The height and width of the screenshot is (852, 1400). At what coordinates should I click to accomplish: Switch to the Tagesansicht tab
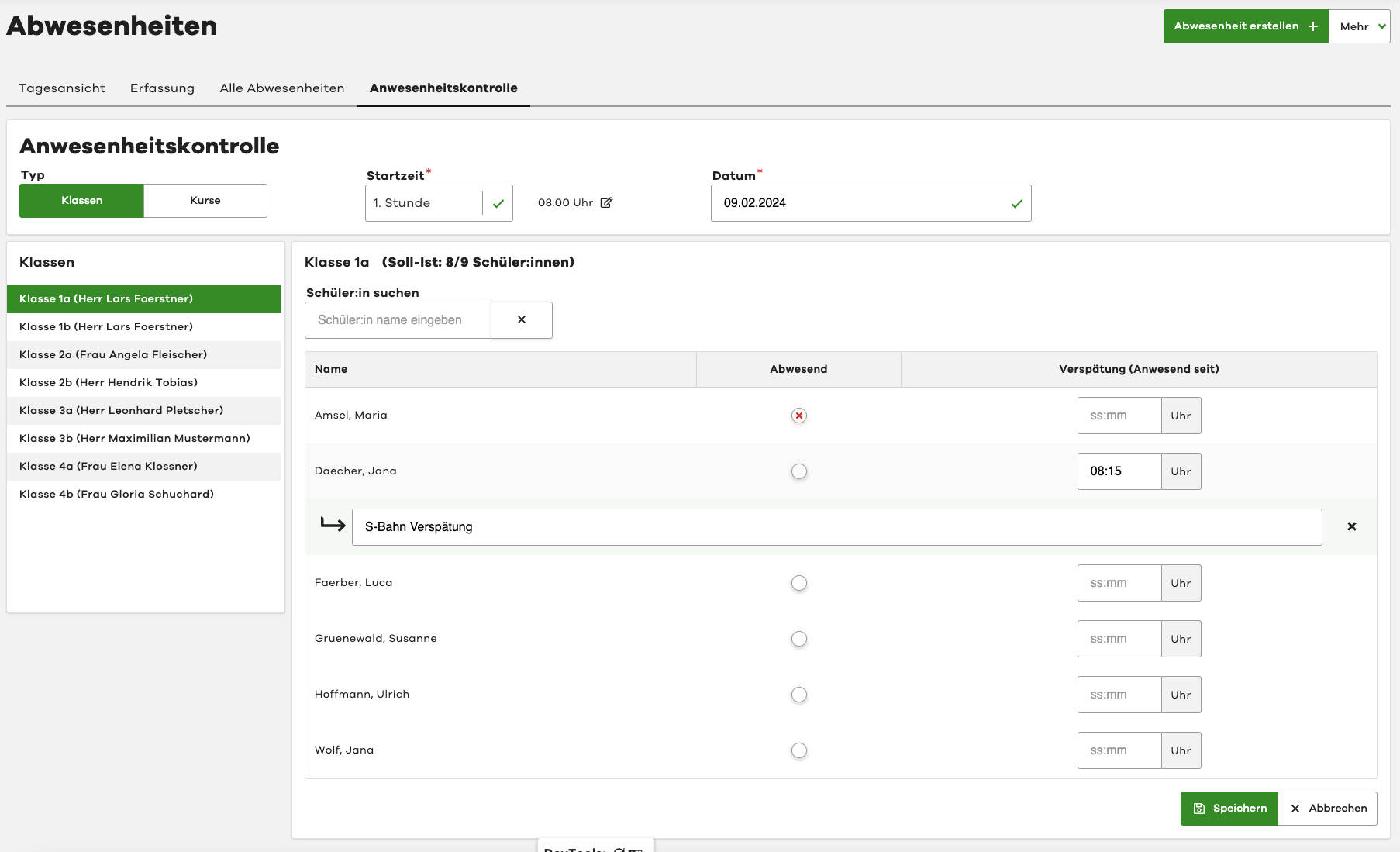point(62,88)
